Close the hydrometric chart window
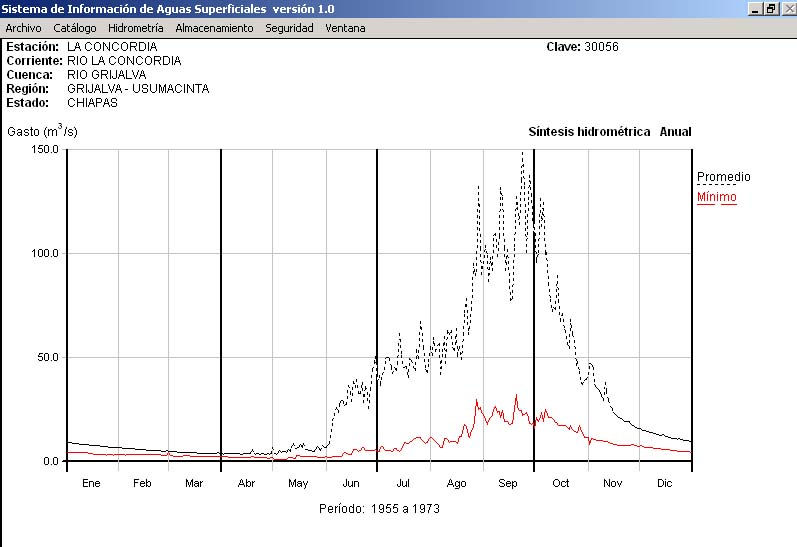This screenshot has width=797, height=547. 787,9
